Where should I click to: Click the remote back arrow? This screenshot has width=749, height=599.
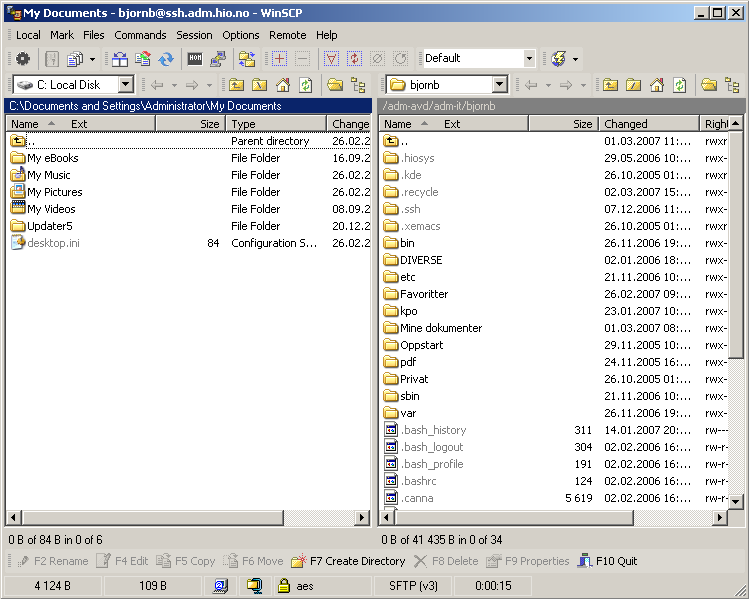(x=531, y=85)
